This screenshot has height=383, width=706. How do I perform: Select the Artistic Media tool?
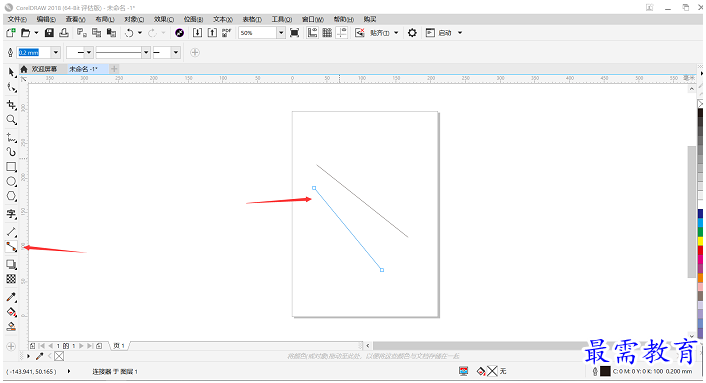[x=11, y=152]
